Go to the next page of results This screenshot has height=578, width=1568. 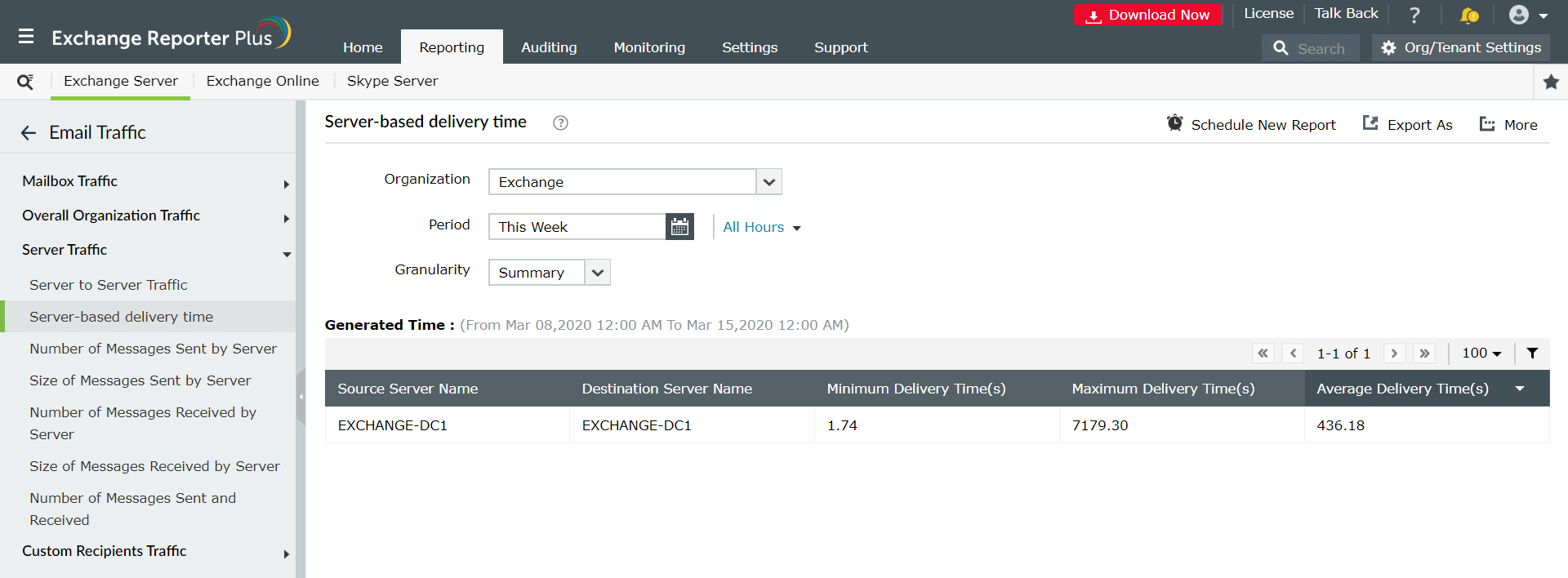click(1394, 353)
